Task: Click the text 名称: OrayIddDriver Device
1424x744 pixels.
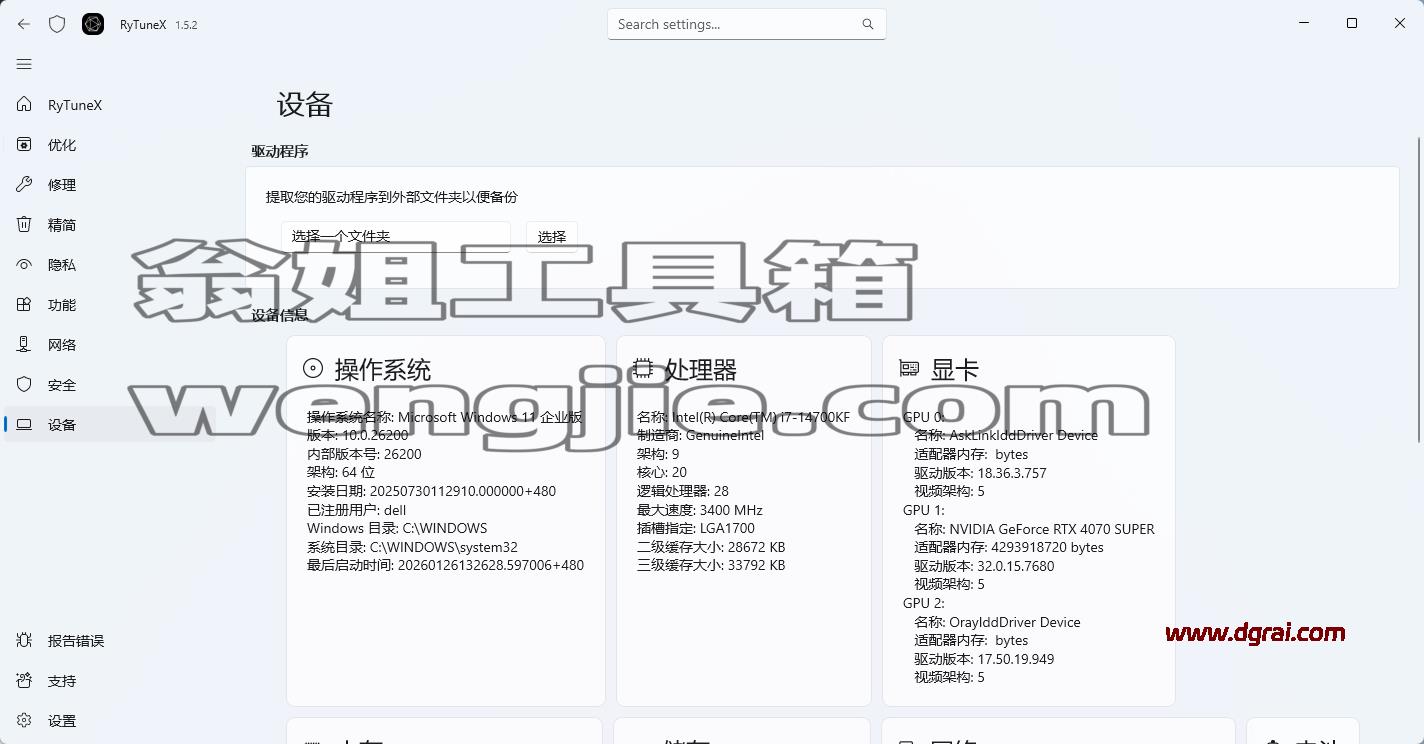Action: [997, 622]
